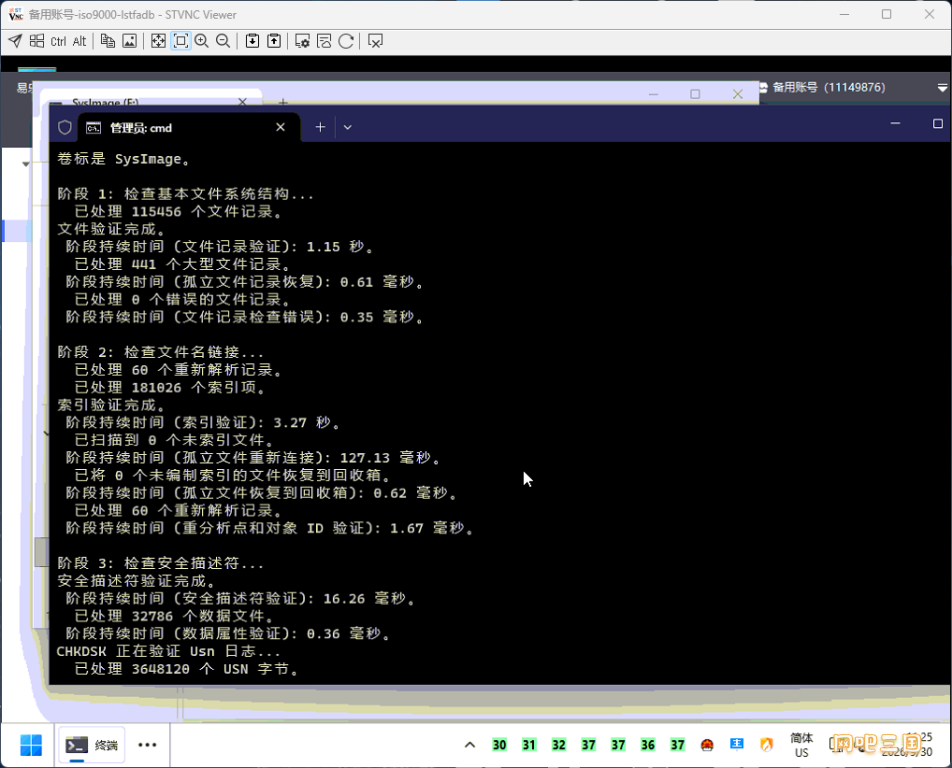The height and width of the screenshot is (768, 952).
Task: Click the tray indicator showing 30
Action: pyautogui.click(x=499, y=745)
